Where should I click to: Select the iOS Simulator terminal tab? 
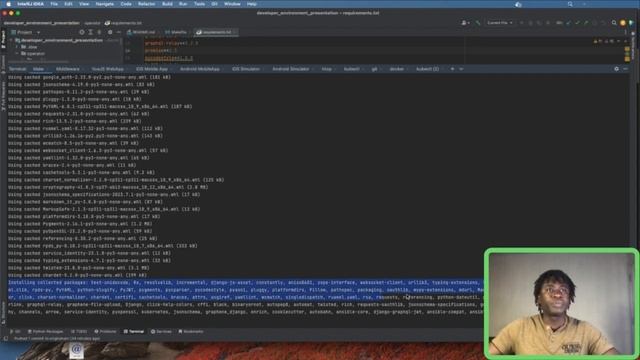point(246,69)
